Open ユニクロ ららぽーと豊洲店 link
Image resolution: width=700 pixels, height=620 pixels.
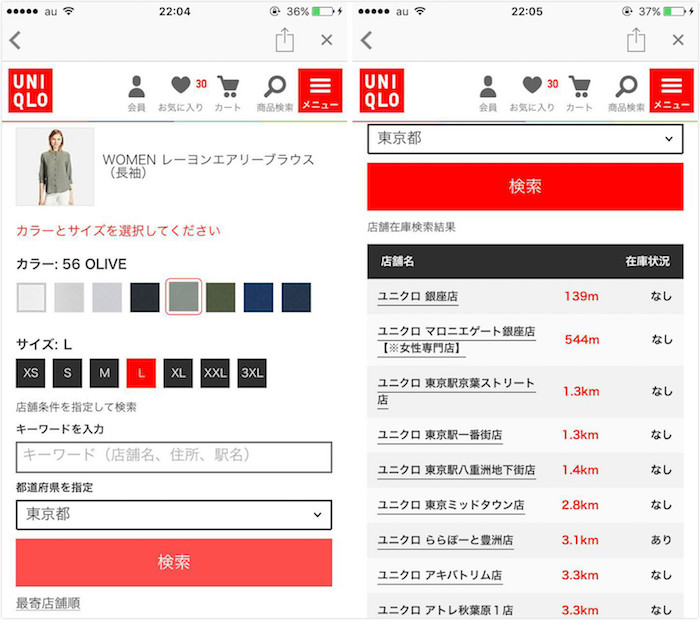click(x=446, y=540)
